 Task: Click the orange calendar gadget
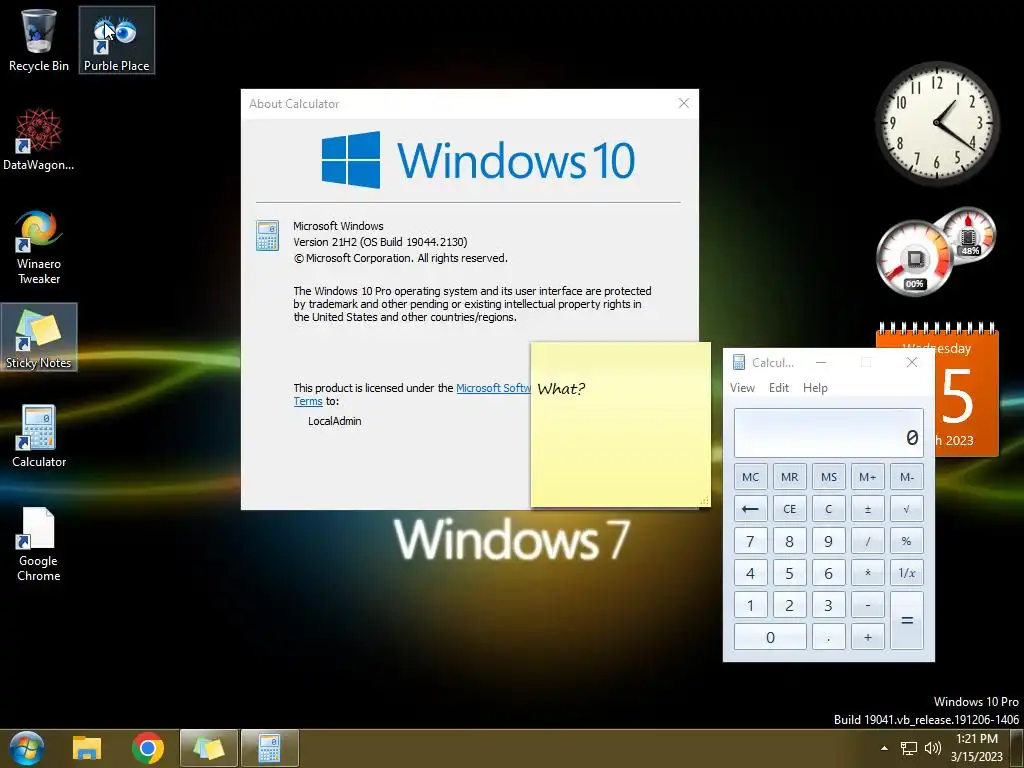[967, 389]
